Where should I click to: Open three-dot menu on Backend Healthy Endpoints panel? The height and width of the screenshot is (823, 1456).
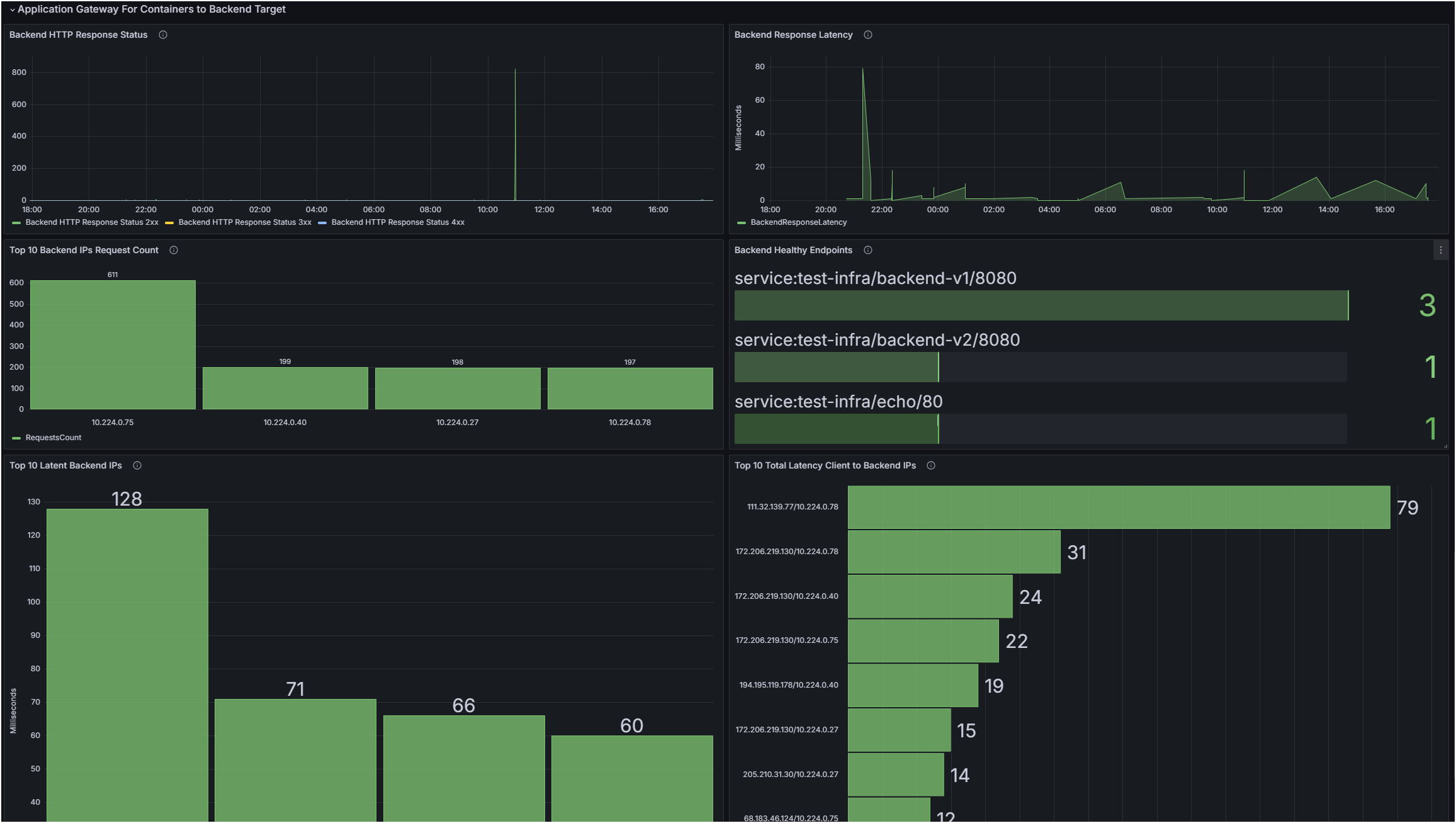[x=1440, y=250]
